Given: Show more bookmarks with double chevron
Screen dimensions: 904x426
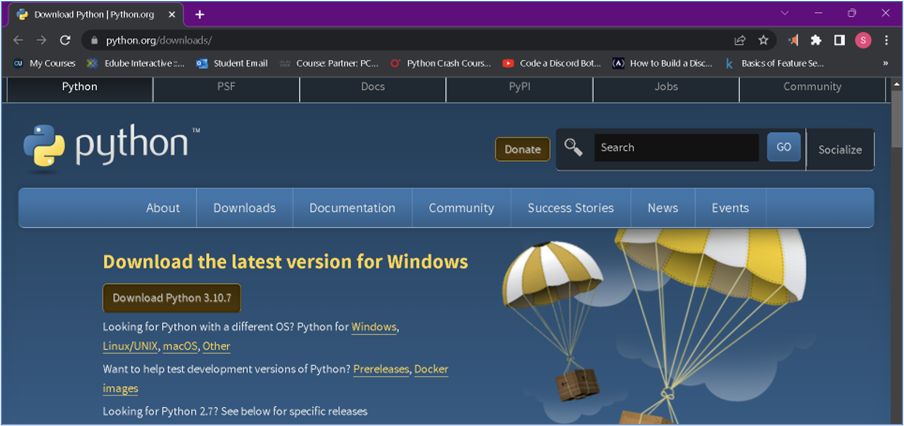Looking at the screenshot, I should point(886,63).
